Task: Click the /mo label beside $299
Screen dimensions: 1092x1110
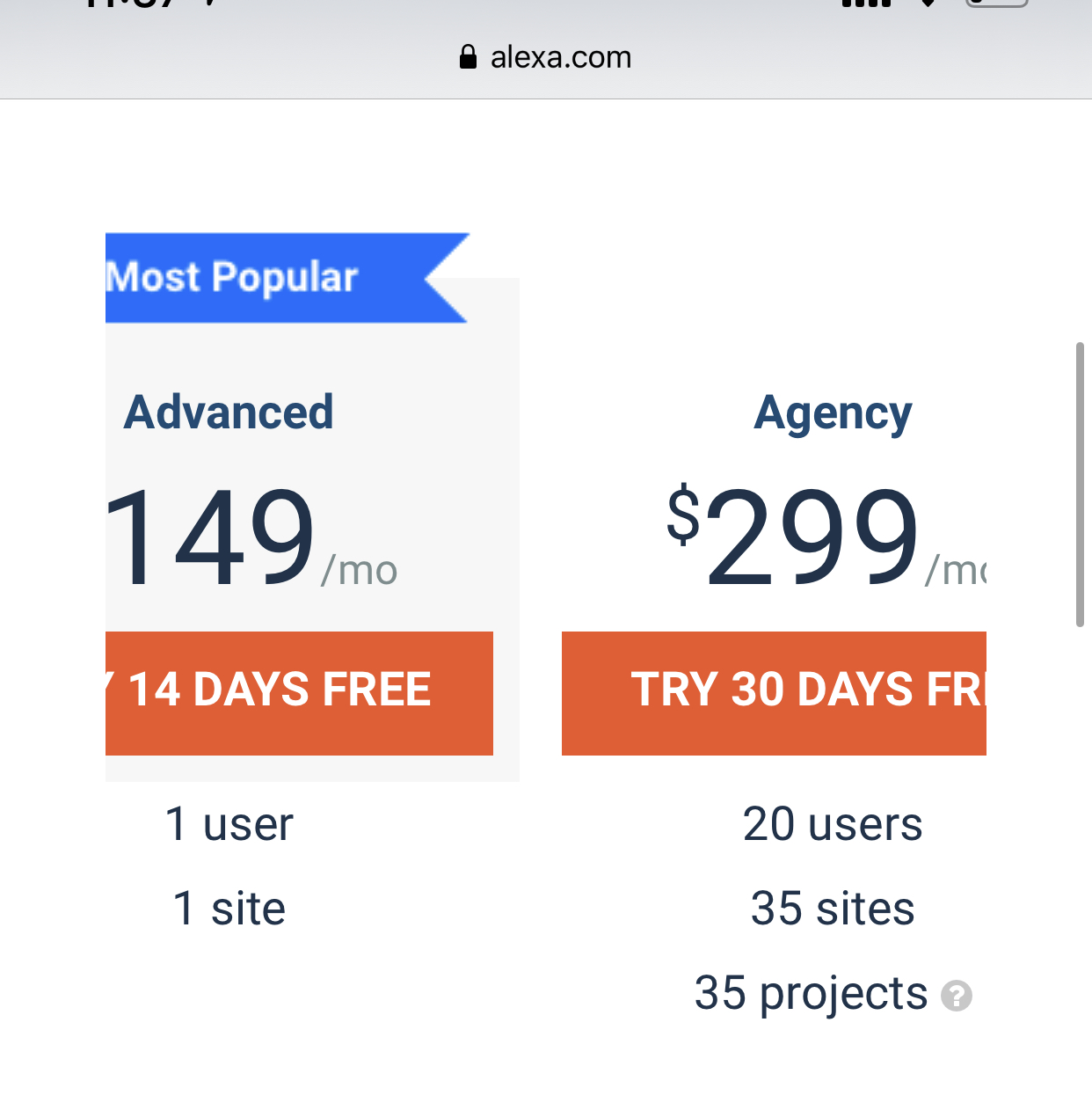Action: [956, 571]
